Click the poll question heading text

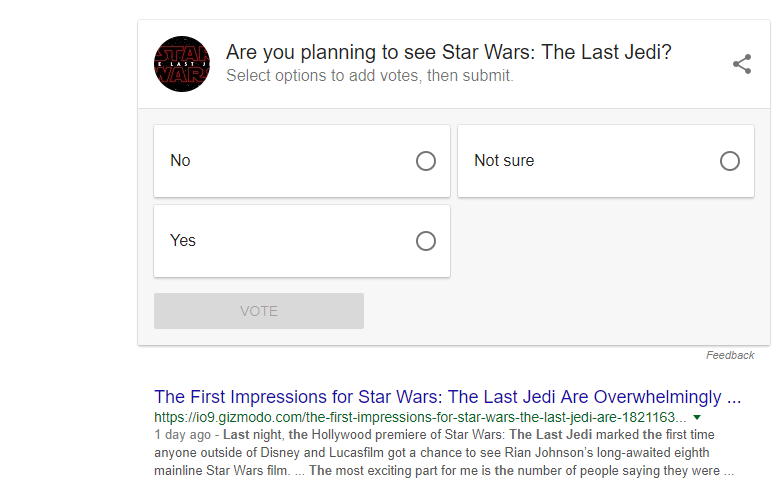(x=449, y=52)
